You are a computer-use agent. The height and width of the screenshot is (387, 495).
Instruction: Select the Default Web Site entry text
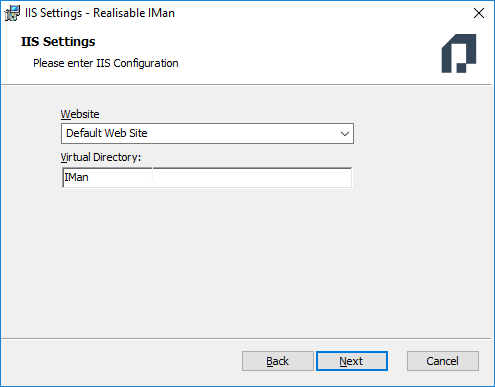coord(107,133)
